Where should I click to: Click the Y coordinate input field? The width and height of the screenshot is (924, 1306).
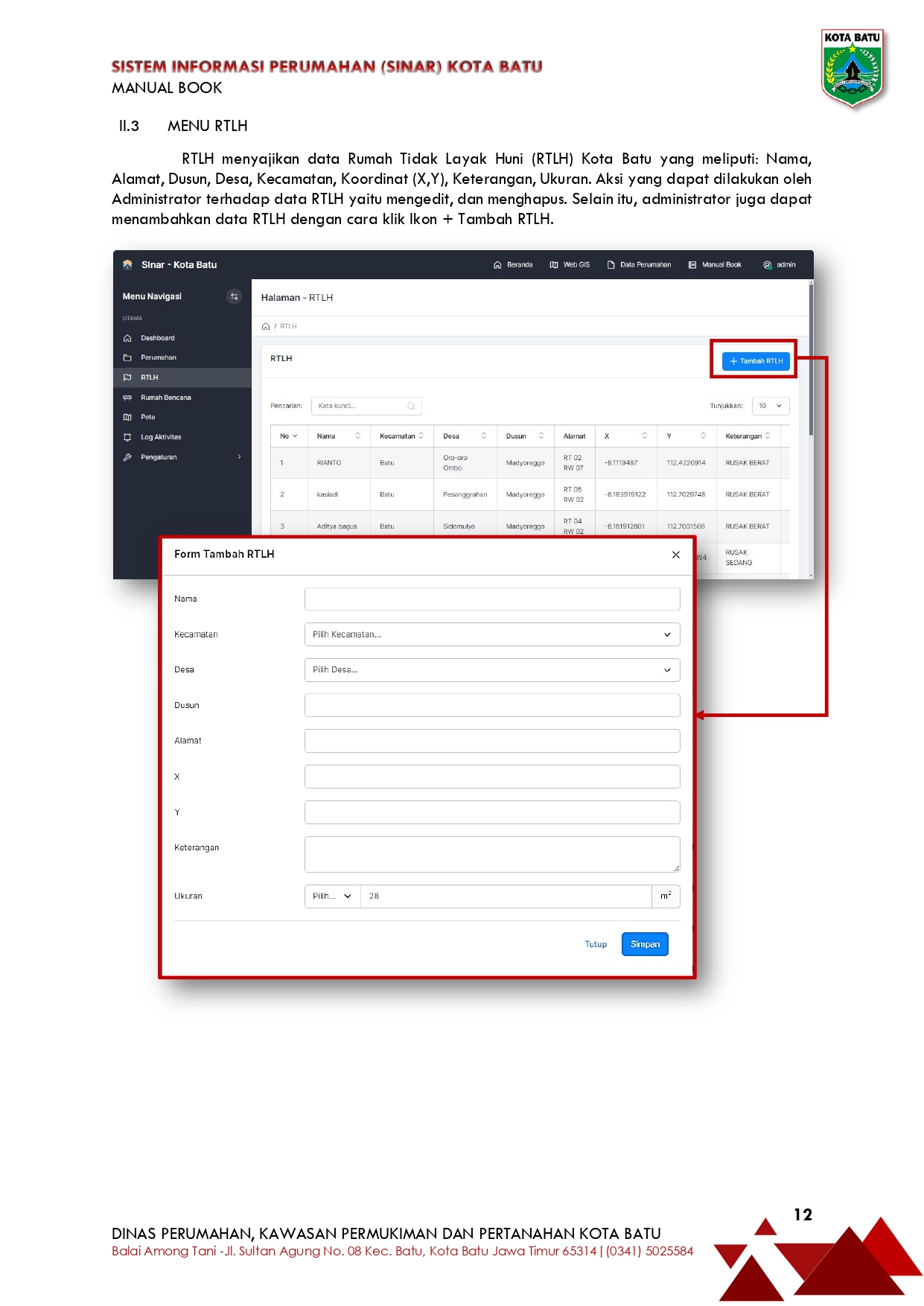pyautogui.click(x=492, y=812)
